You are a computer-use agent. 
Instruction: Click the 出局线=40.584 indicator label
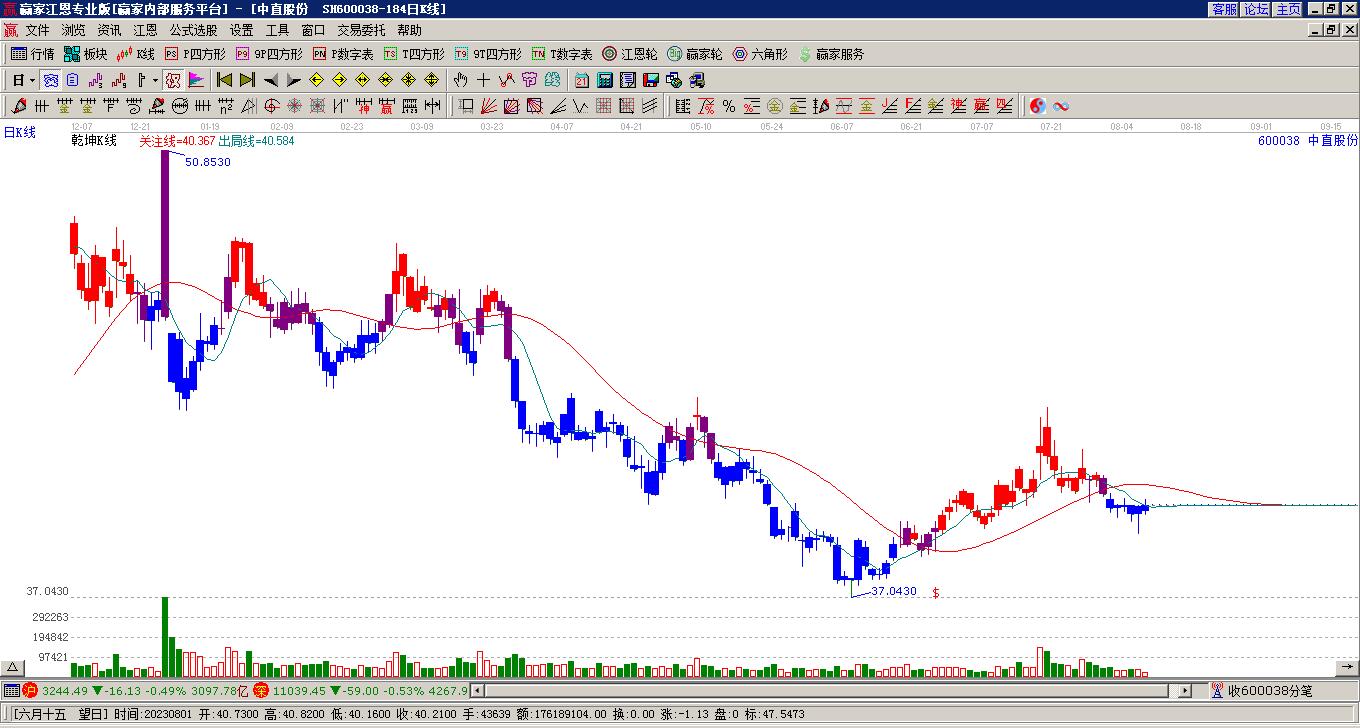256,141
